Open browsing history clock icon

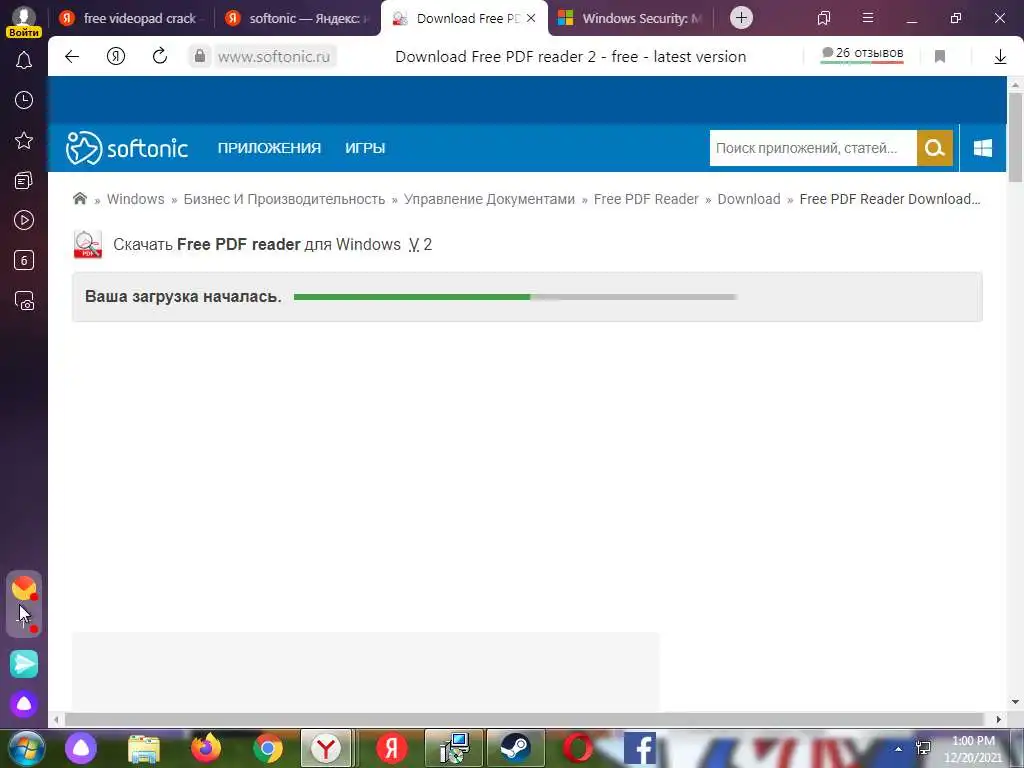point(24,100)
